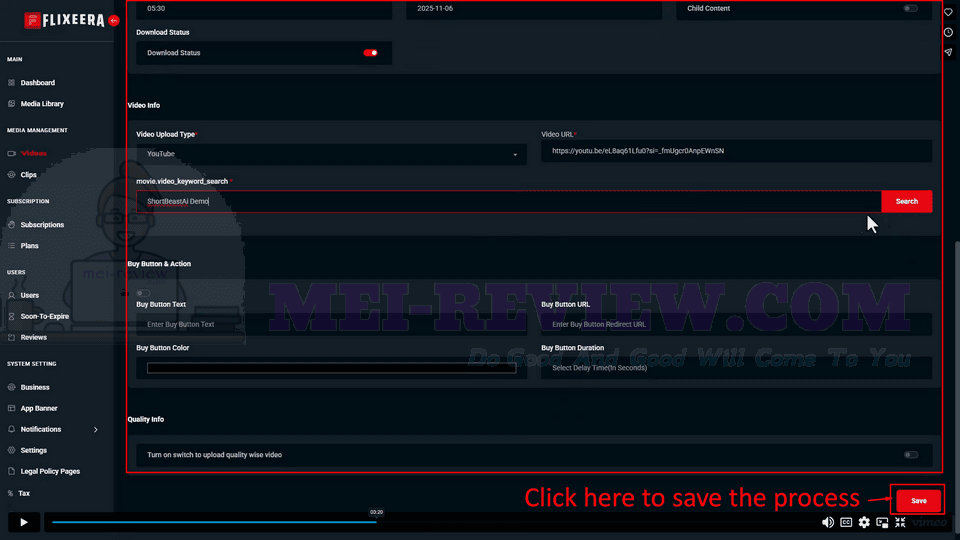This screenshot has height=540, width=960.
Task: Click the Notifications bell icon
Action: coord(11,429)
